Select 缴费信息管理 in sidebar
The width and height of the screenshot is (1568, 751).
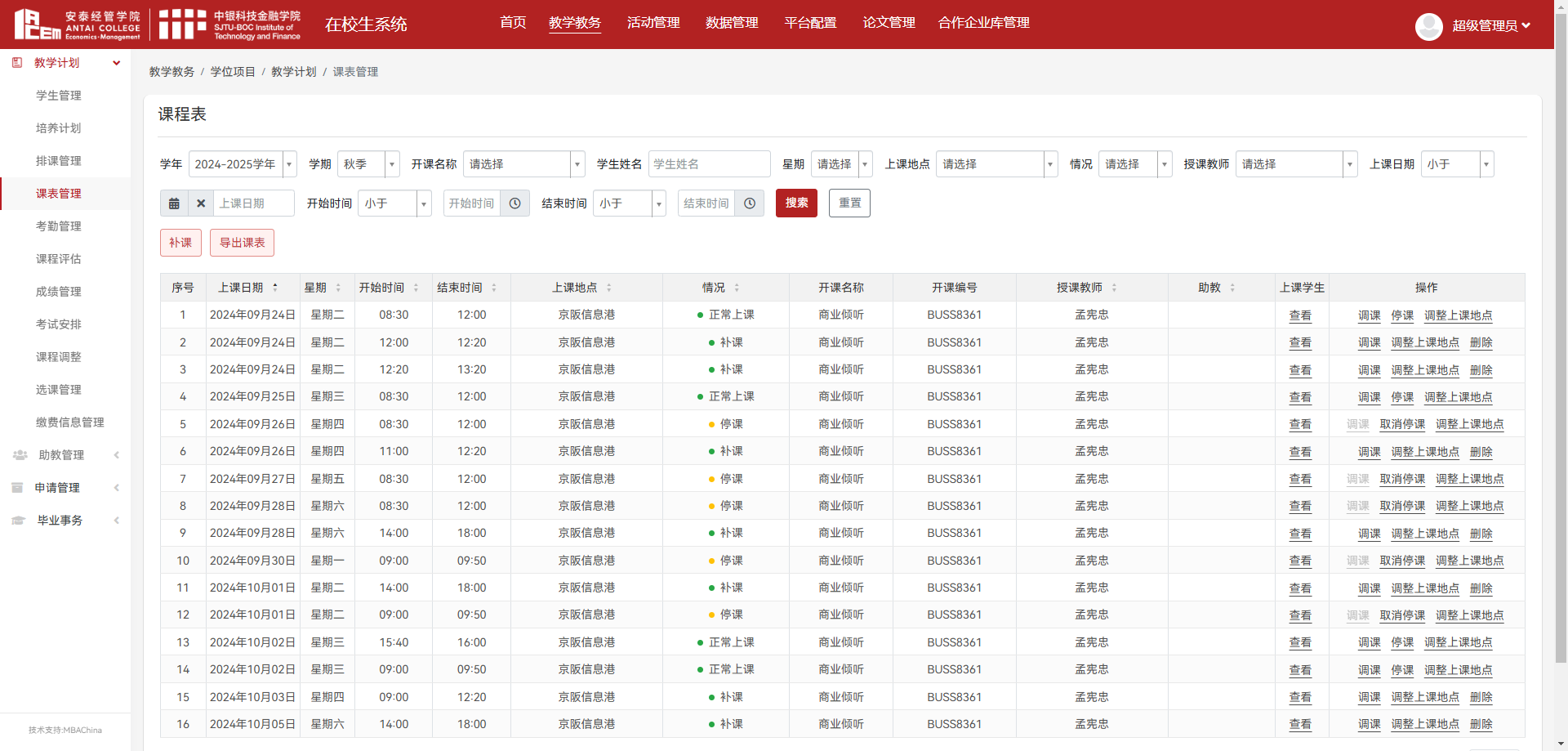(70, 422)
